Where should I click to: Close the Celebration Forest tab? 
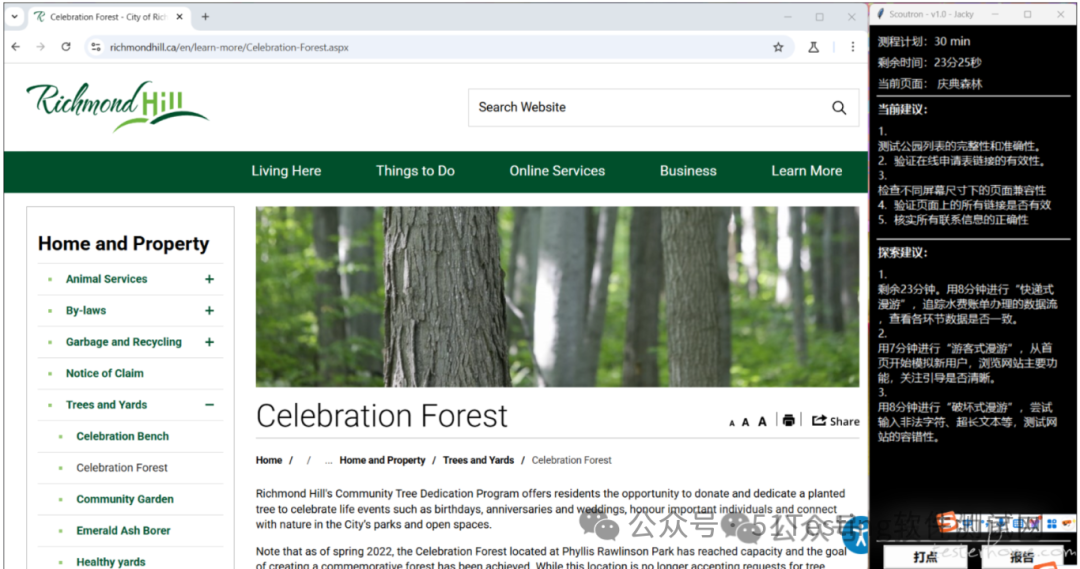click(x=179, y=17)
